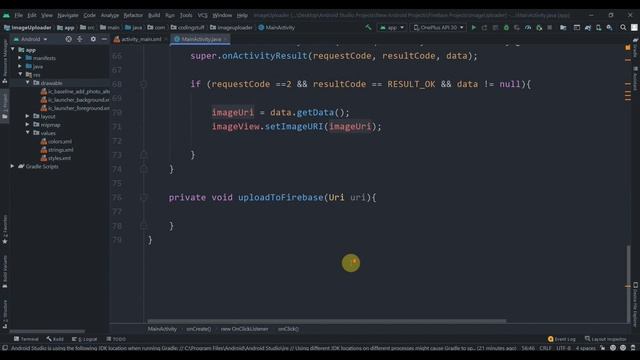This screenshot has width=640, height=360.
Task: Toggle the 1: Project side tool window
Action: click(5, 106)
